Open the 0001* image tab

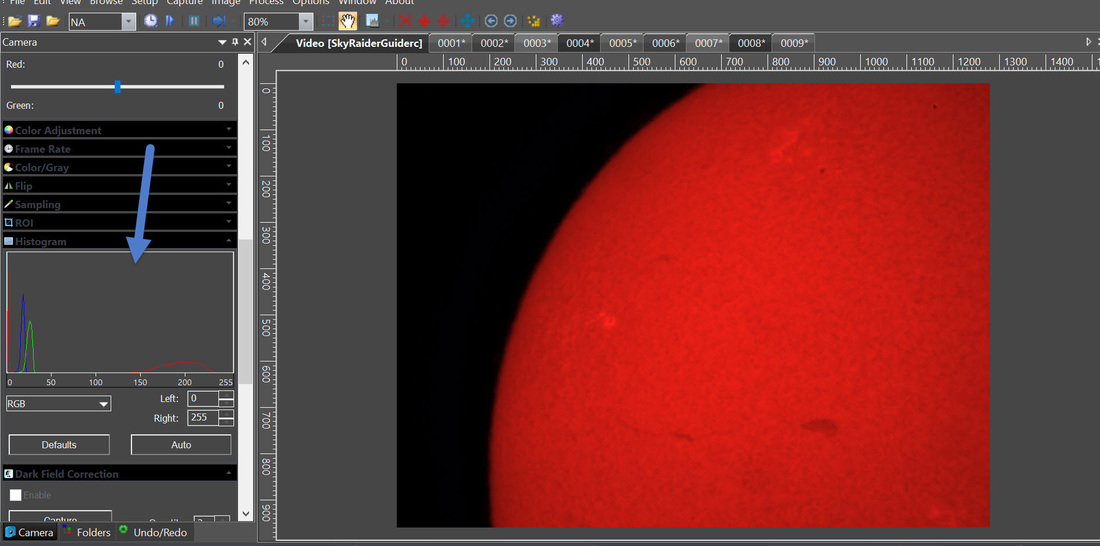[x=450, y=43]
